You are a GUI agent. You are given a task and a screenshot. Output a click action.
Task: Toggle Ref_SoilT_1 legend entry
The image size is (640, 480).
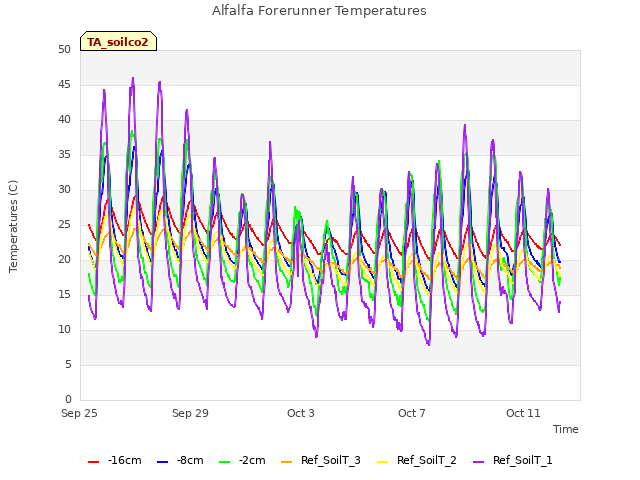point(513,461)
